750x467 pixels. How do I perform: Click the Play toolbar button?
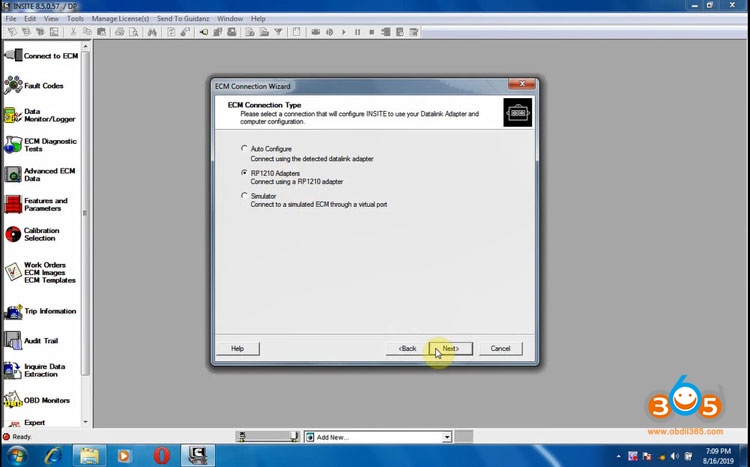[x=343, y=32]
